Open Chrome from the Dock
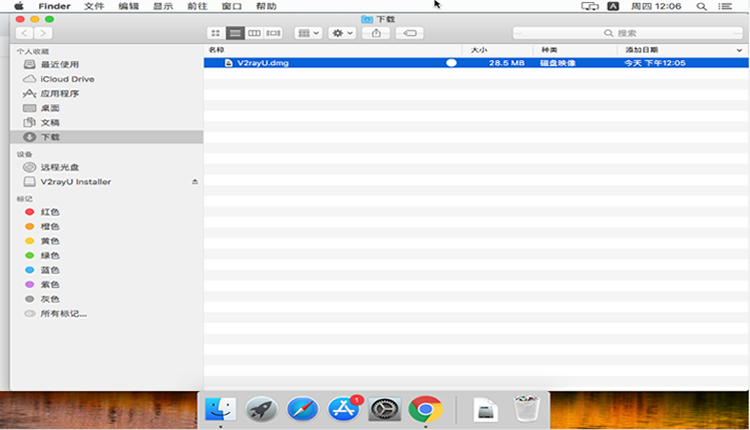750x430 pixels. [425, 409]
